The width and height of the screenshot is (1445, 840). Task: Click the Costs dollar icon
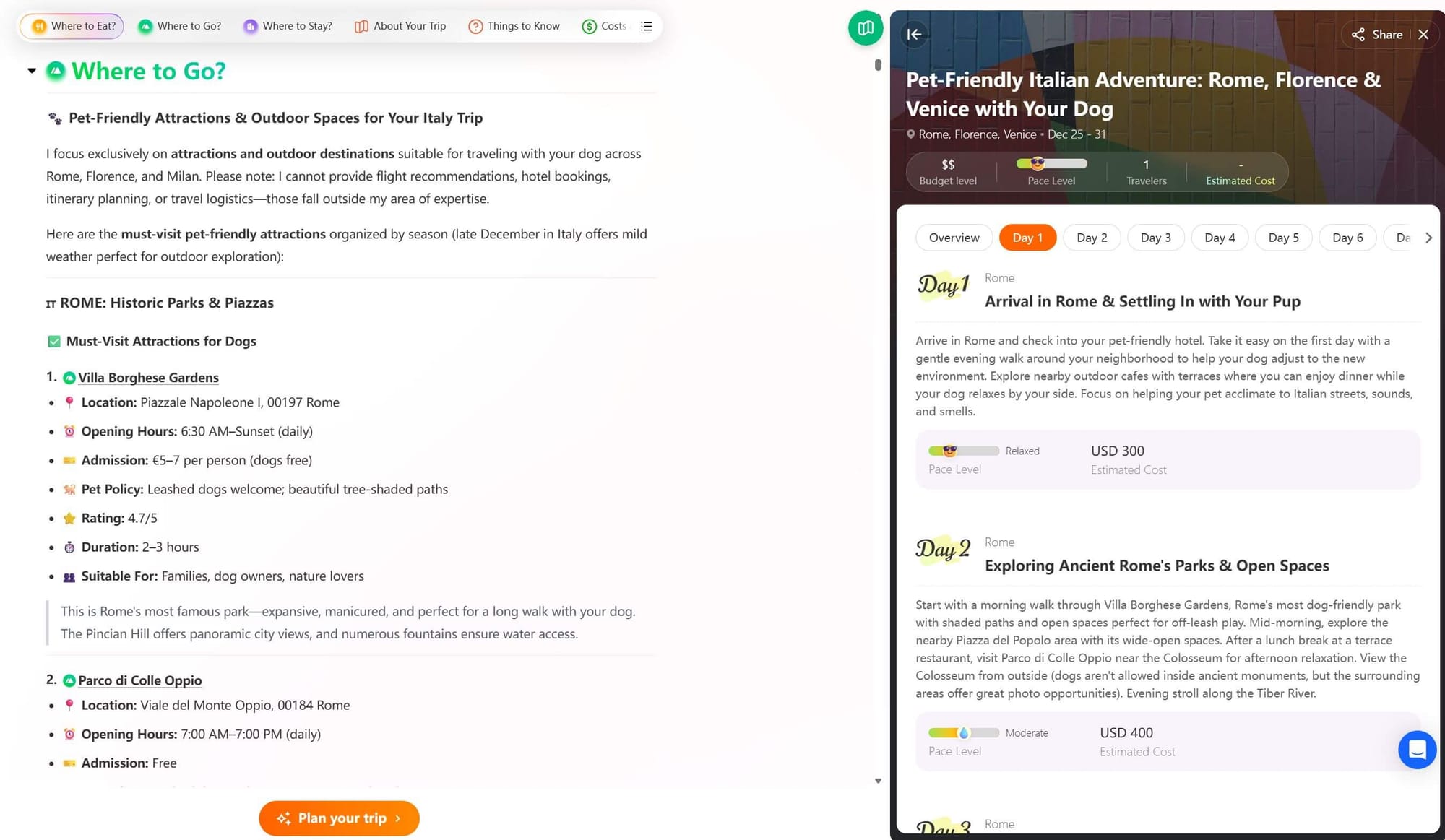point(590,26)
